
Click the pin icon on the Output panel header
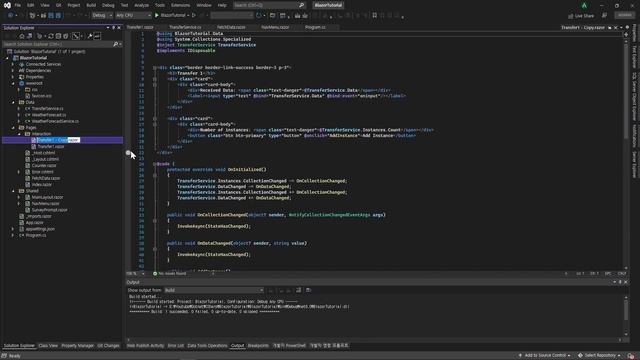tap(620, 282)
